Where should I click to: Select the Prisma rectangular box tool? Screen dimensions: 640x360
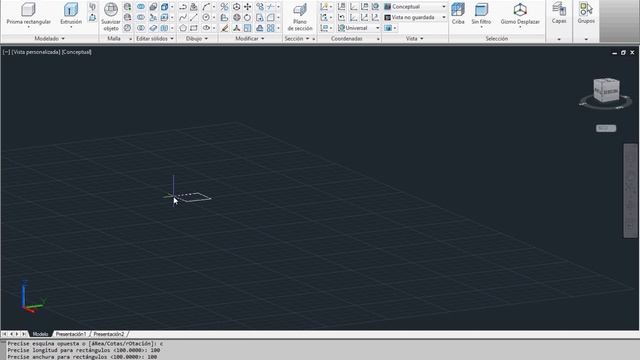coord(29,13)
